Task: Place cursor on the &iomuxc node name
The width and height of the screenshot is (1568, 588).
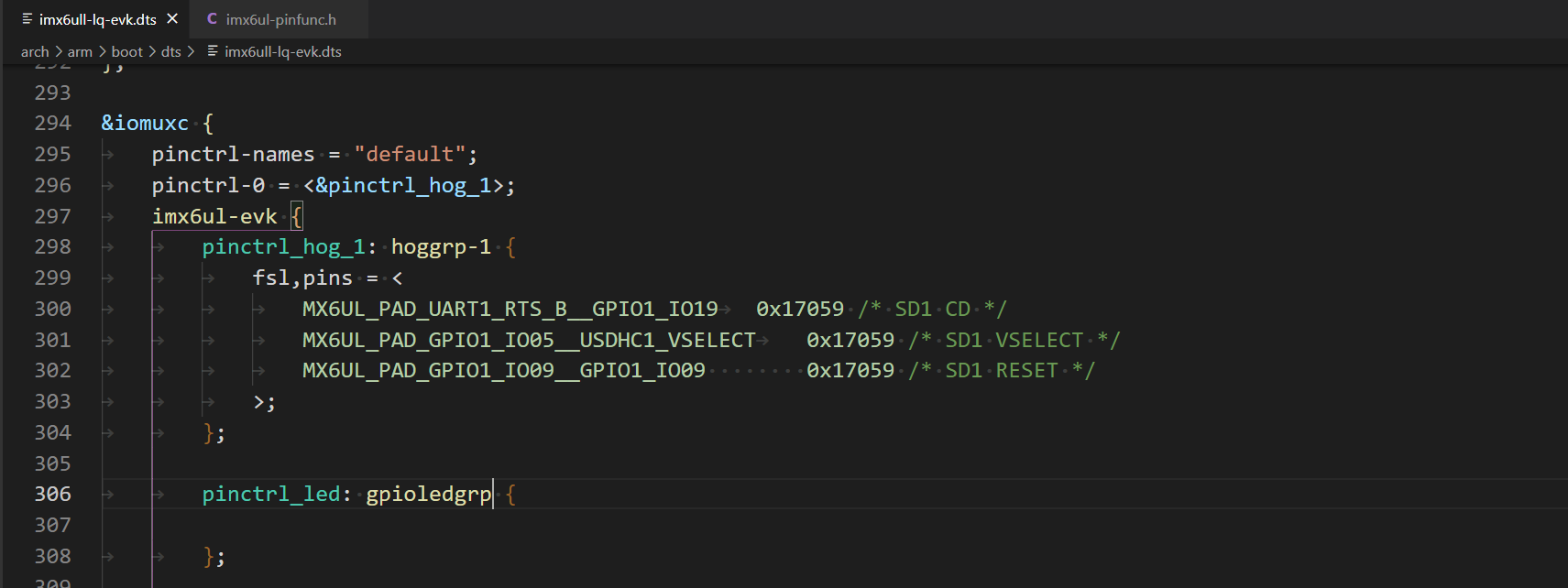Action: point(145,123)
